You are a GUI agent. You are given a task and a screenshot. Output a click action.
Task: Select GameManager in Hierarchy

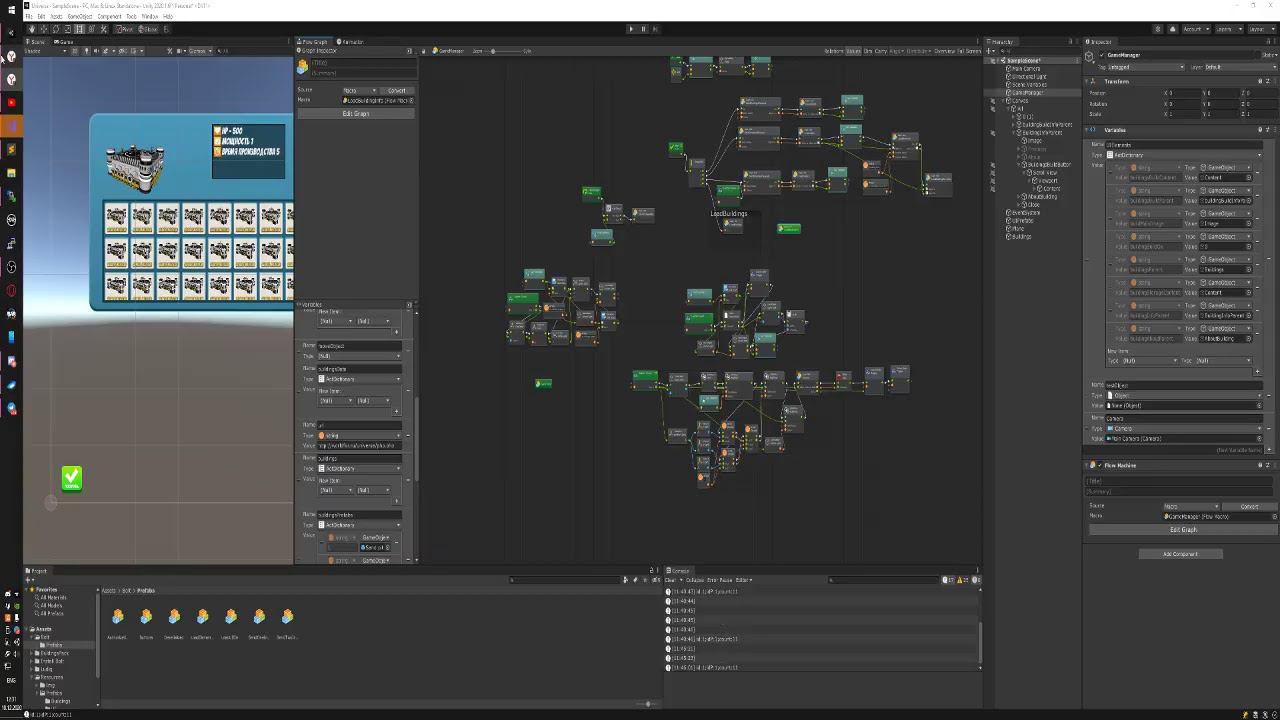pos(1027,92)
